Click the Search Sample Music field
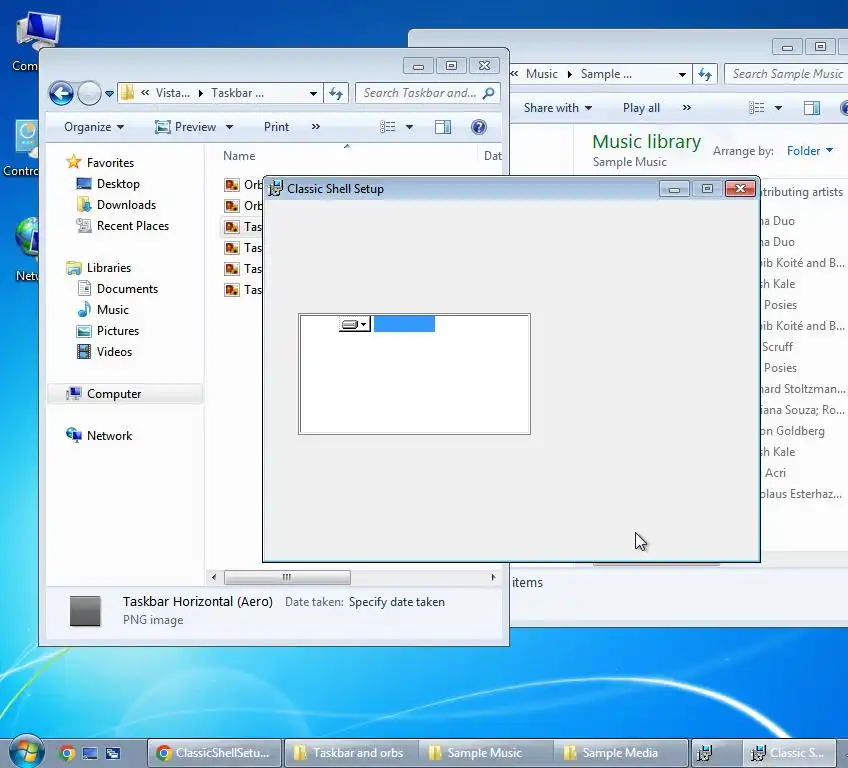Image resolution: width=848 pixels, height=768 pixels. 787,74
